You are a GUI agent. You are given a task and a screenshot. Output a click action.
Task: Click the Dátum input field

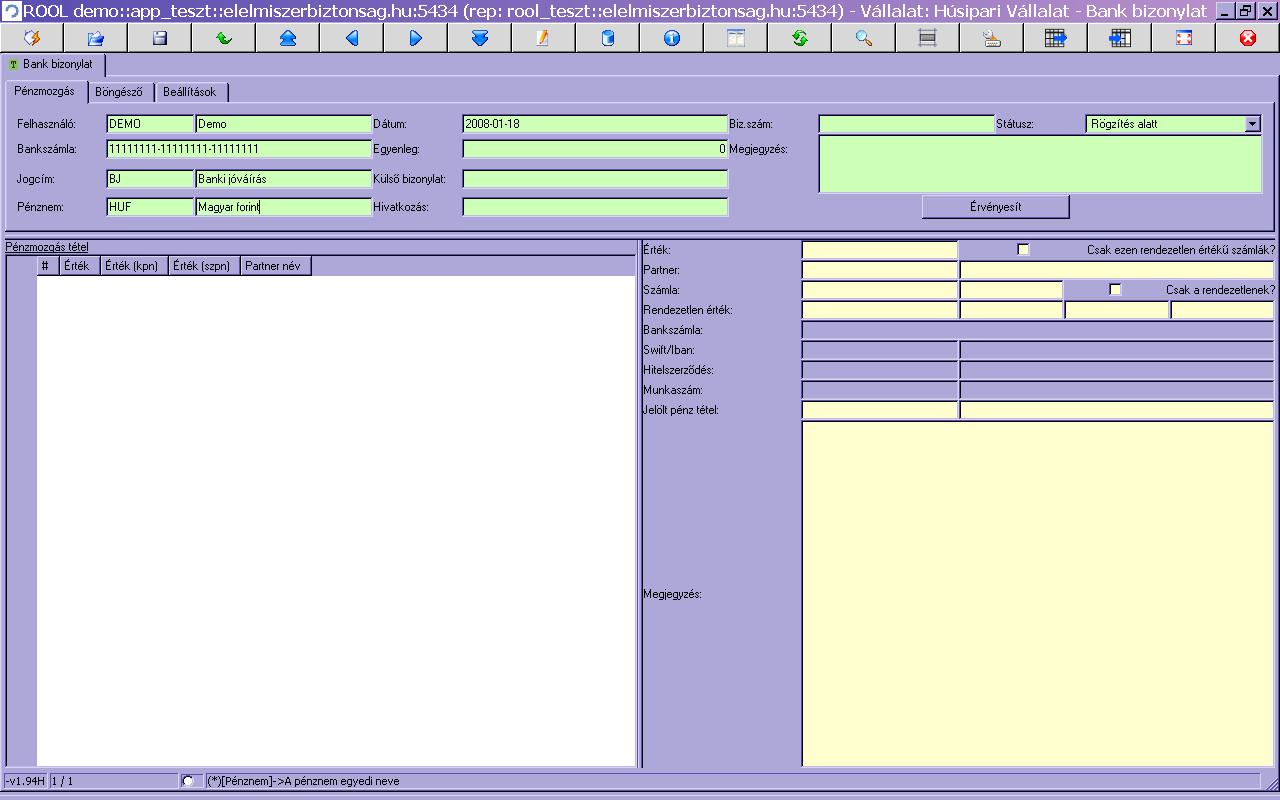[594, 124]
